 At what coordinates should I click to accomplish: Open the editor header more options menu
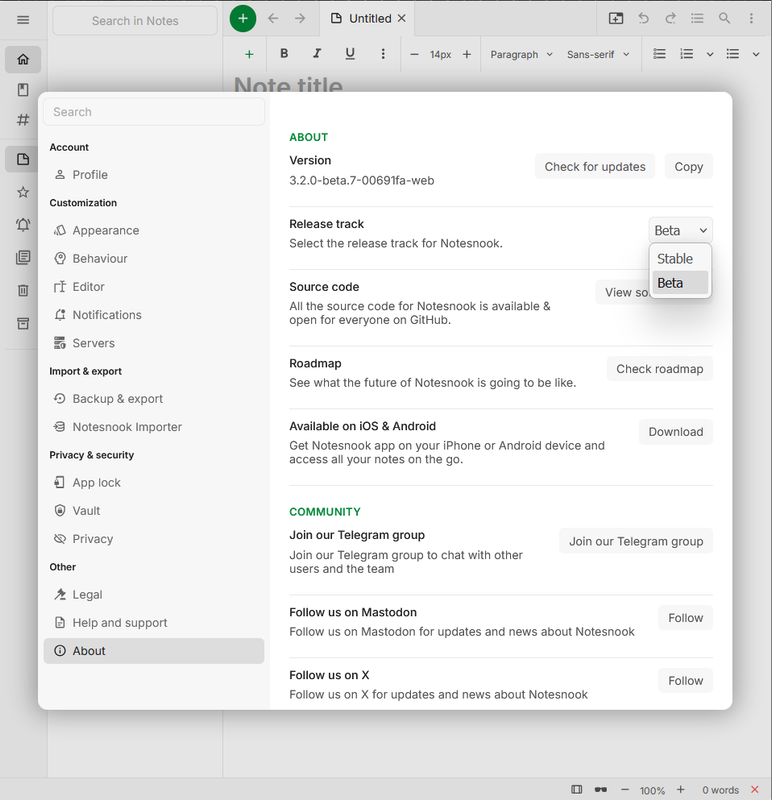[751, 18]
